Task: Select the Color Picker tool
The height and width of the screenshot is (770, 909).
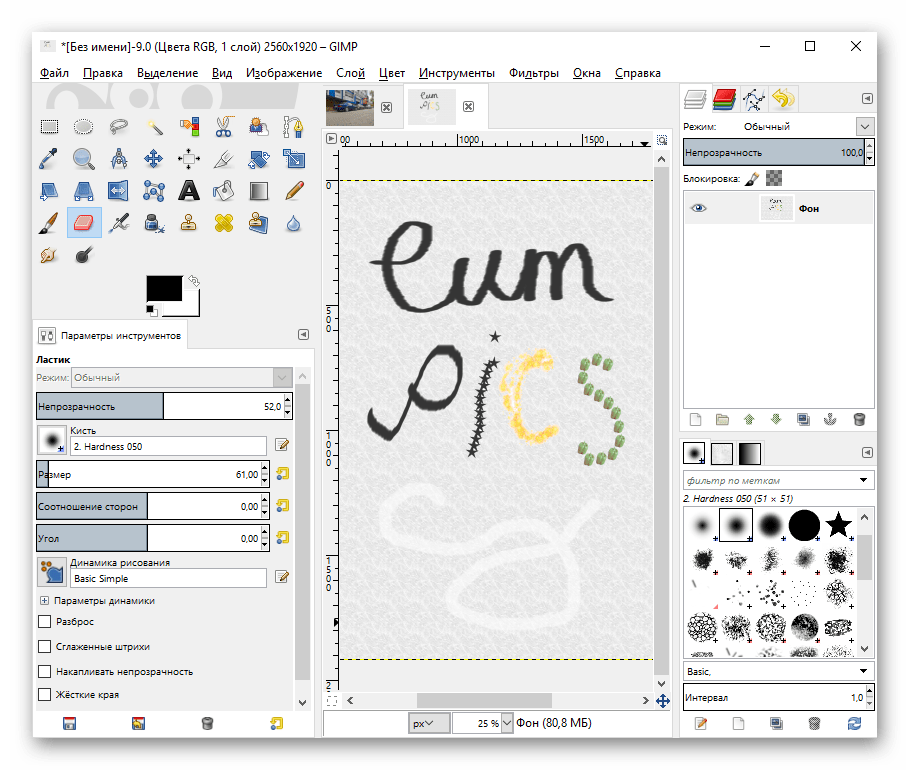Action: coord(49,158)
